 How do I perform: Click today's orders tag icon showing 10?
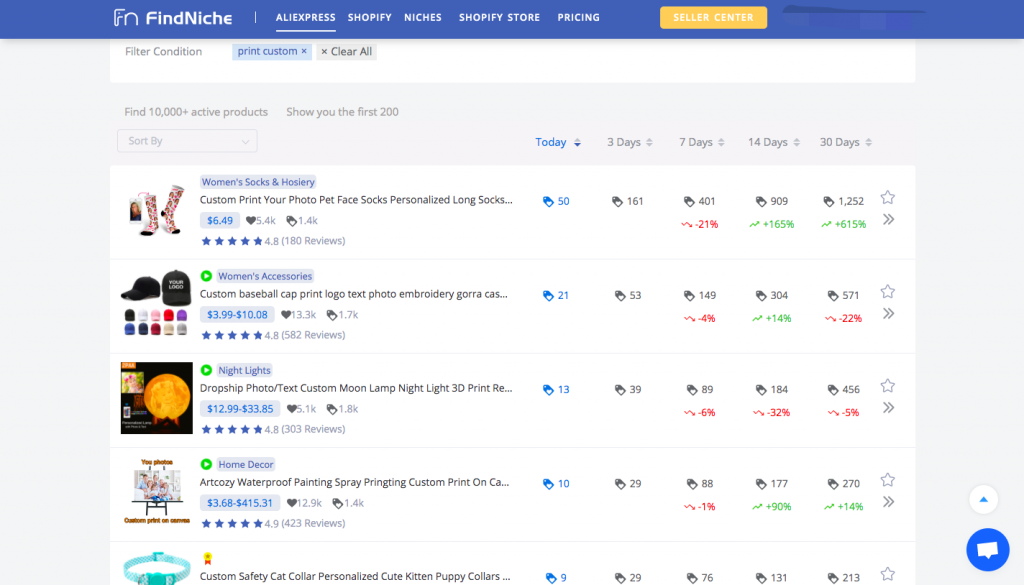[x=548, y=484]
